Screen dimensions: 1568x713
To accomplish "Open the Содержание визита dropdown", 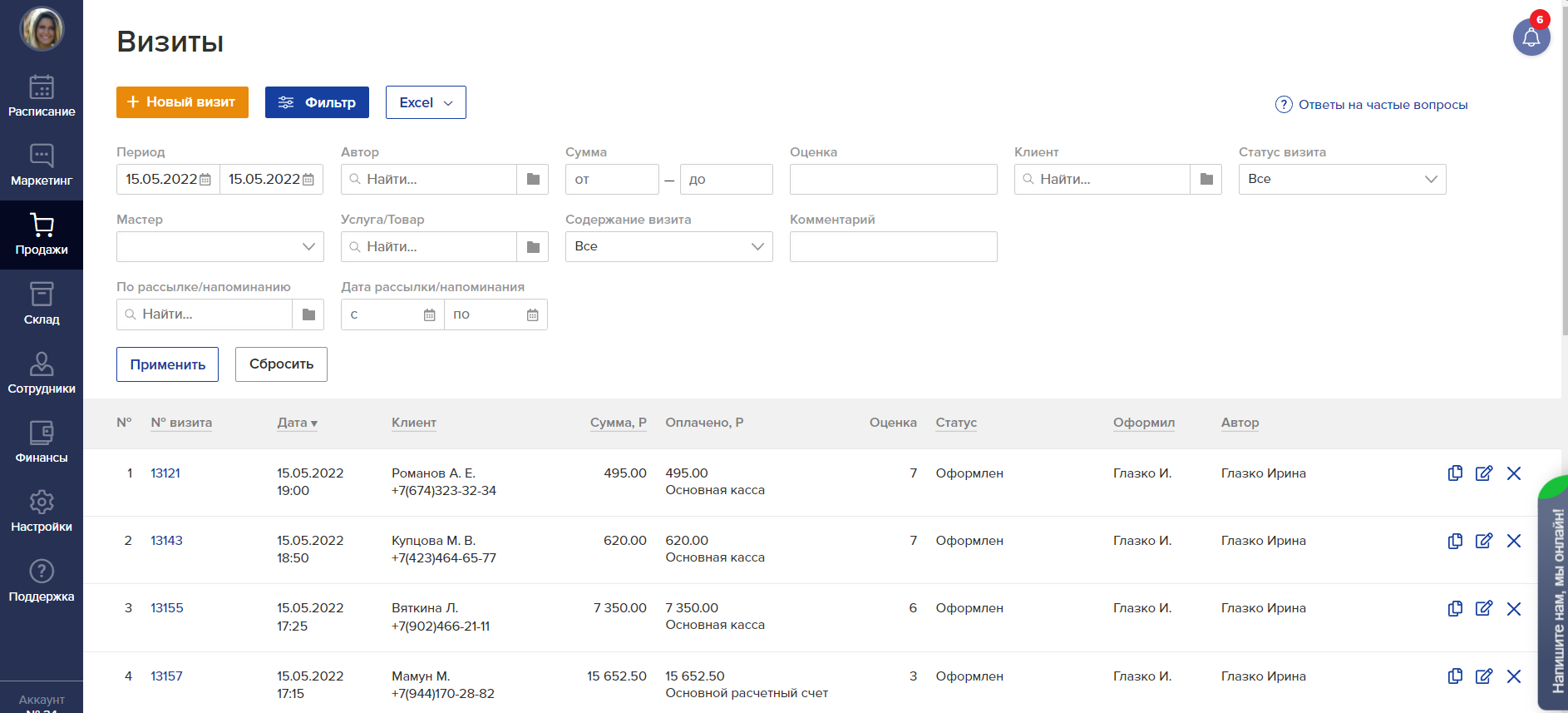I will point(668,247).
